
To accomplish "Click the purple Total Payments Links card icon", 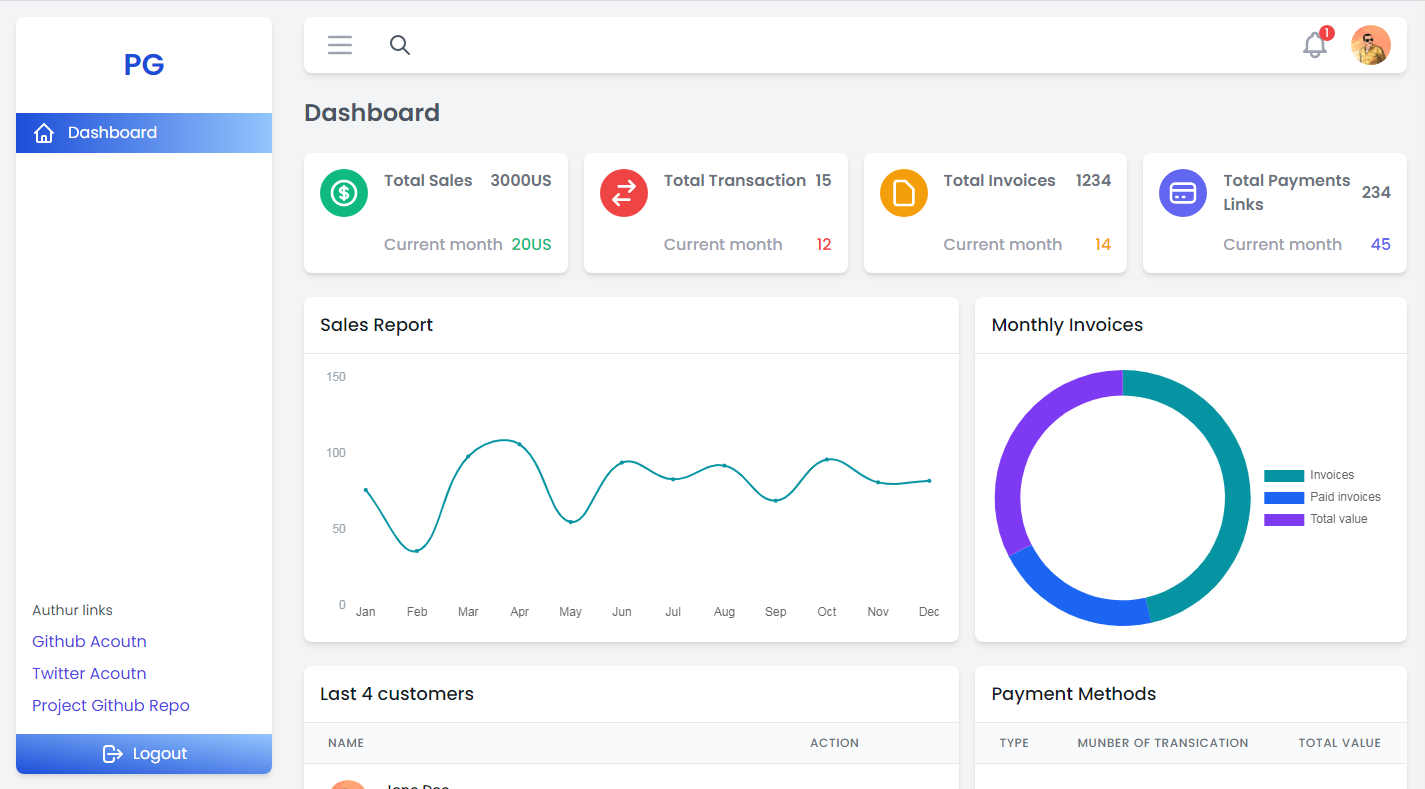I will pyautogui.click(x=1182, y=193).
